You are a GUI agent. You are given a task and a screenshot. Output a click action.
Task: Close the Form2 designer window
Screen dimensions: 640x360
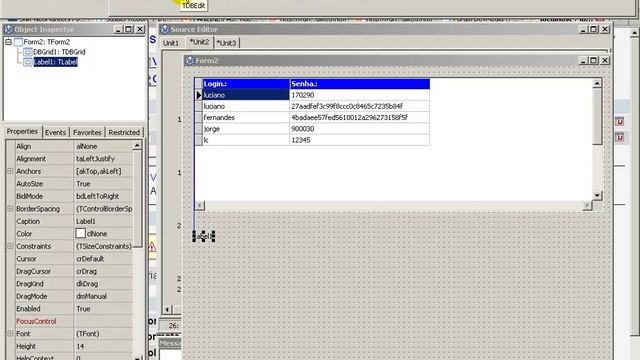pos(605,60)
